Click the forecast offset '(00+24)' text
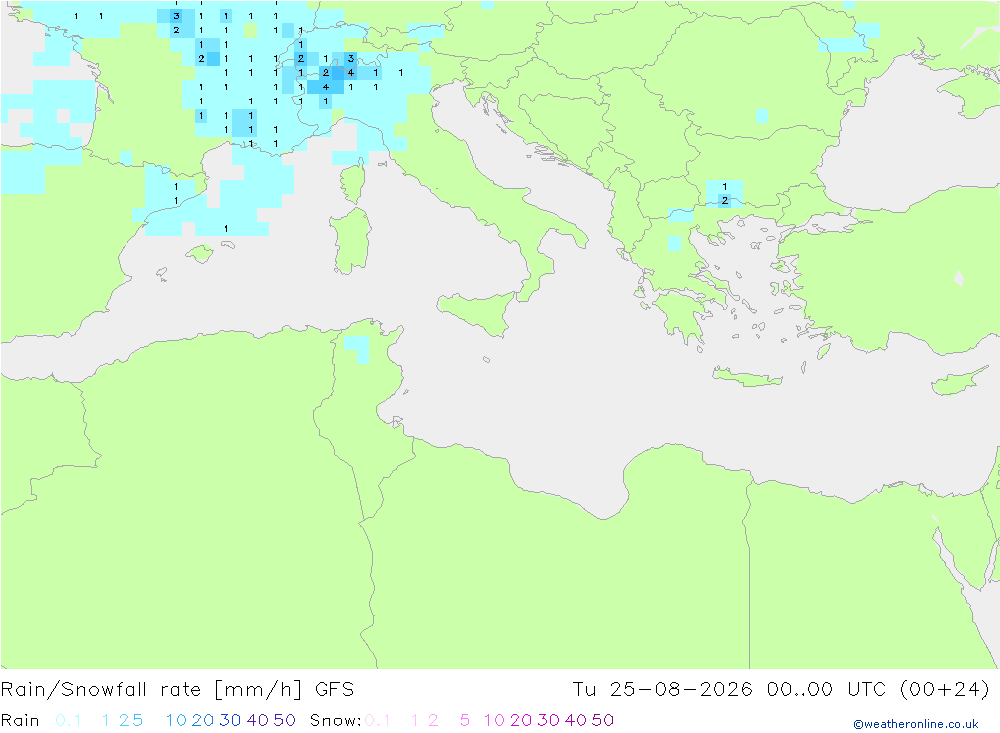This screenshot has height=733, width=1000. 945,690
